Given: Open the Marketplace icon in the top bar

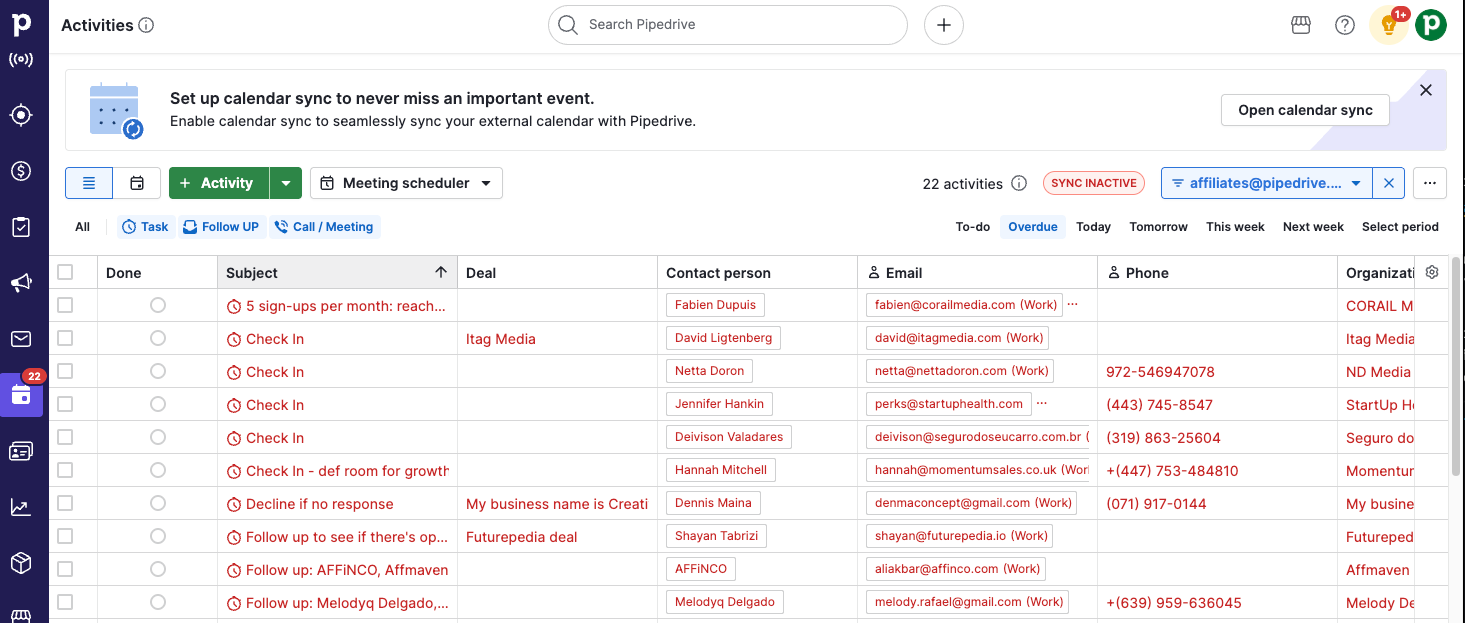Looking at the screenshot, I should click(1300, 25).
